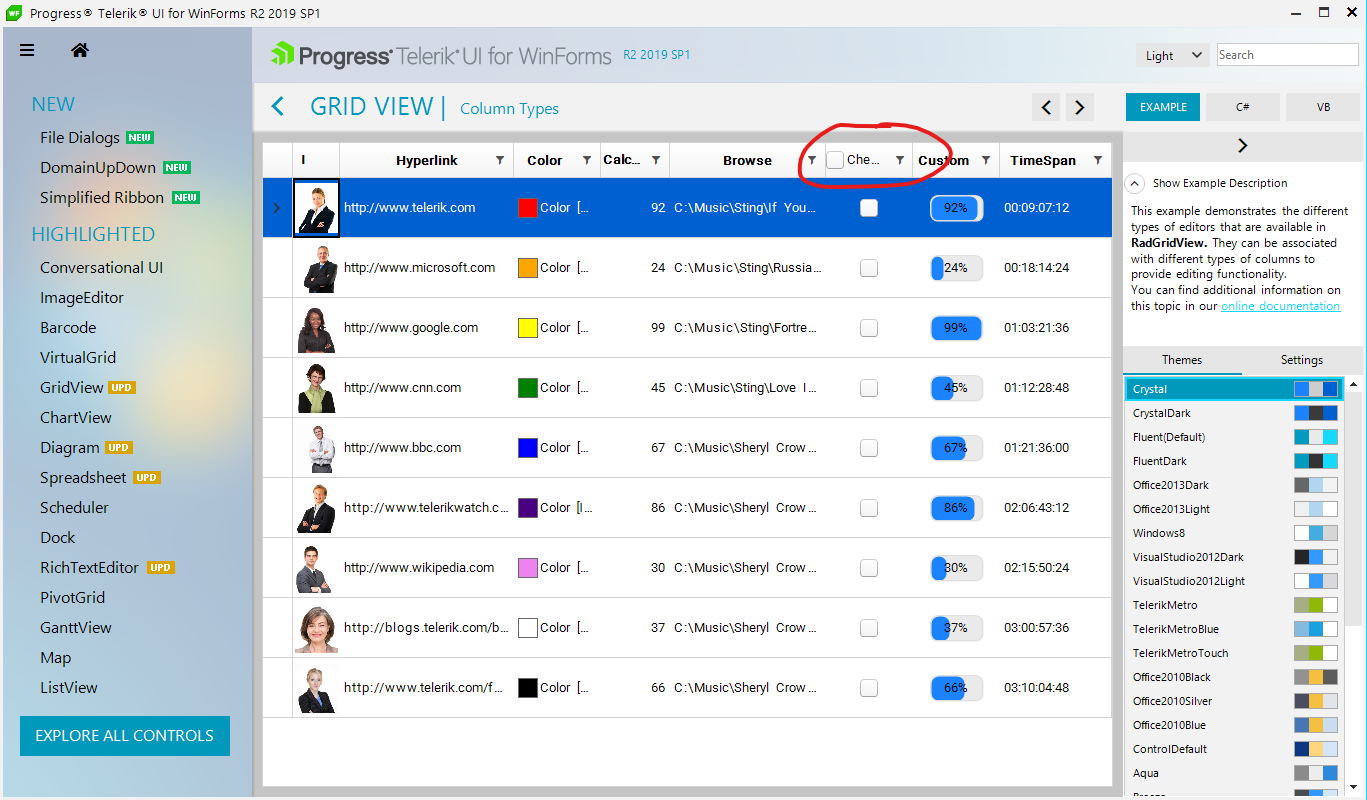Open filter icon on TimeSpan column

tap(1098, 160)
